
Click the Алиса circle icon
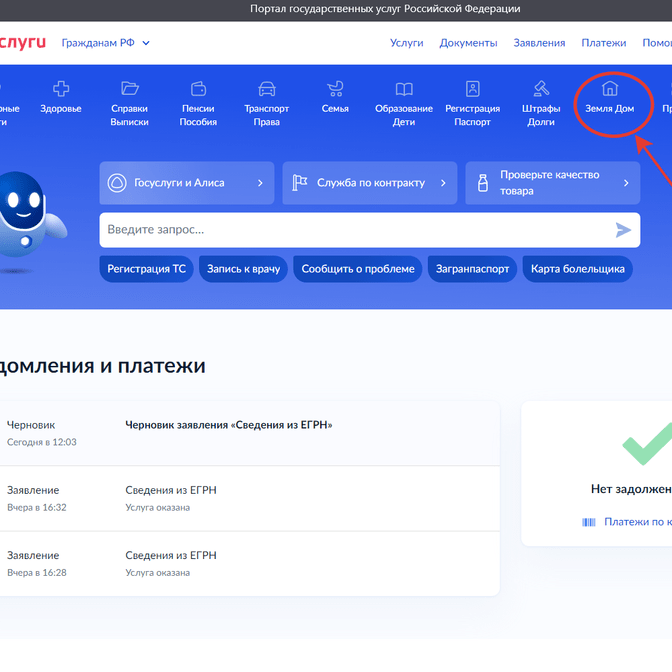[117, 183]
